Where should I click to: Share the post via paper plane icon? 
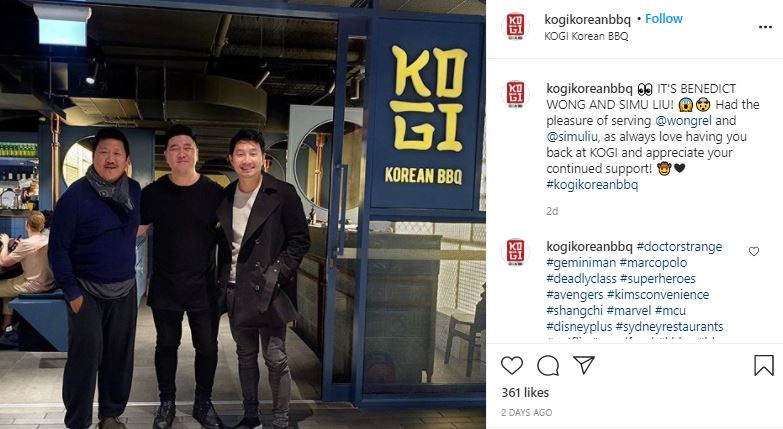[584, 365]
